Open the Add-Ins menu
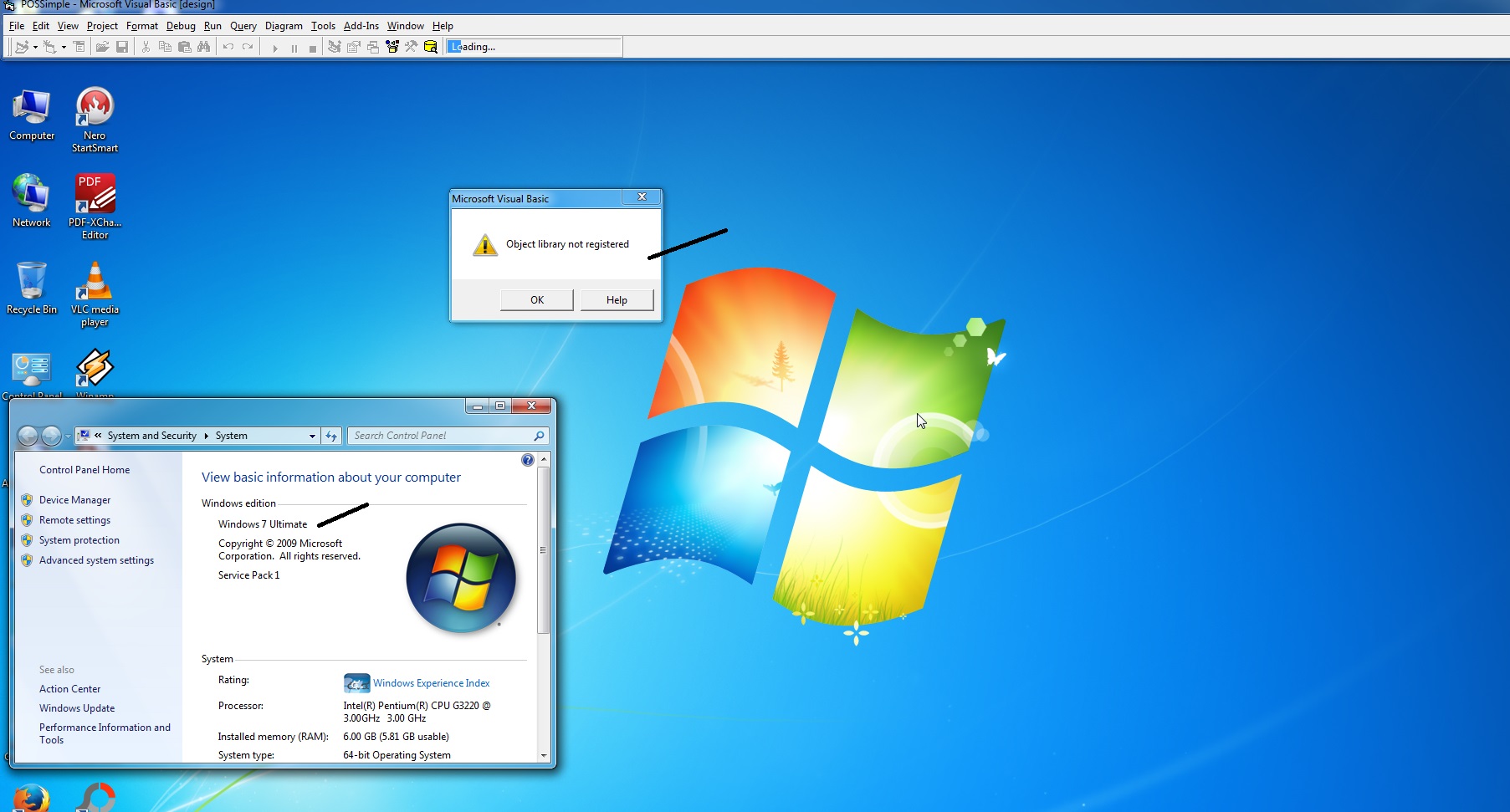 tap(361, 26)
